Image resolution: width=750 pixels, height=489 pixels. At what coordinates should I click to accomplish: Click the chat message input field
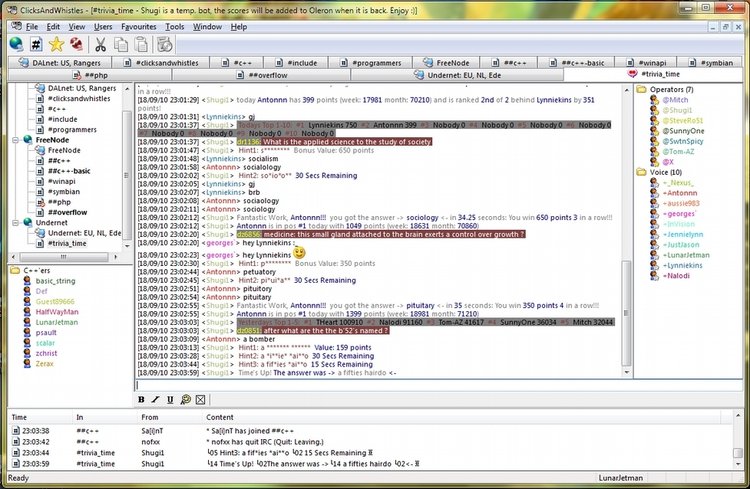click(380, 385)
